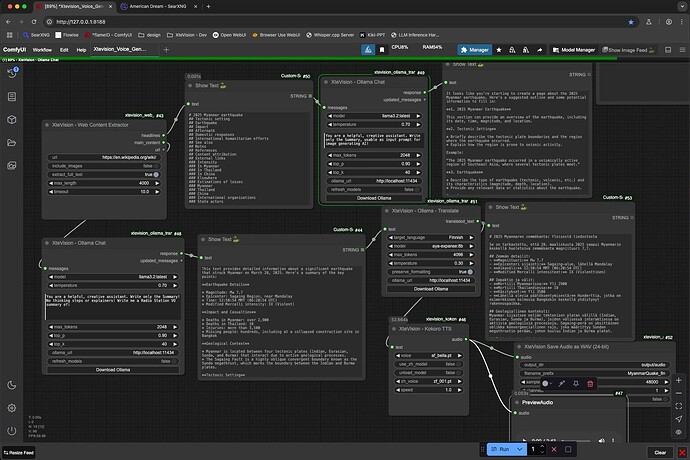Adjust speed value in Kokoro TTS
This screenshot has width=690, height=460.
click(429, 390)
